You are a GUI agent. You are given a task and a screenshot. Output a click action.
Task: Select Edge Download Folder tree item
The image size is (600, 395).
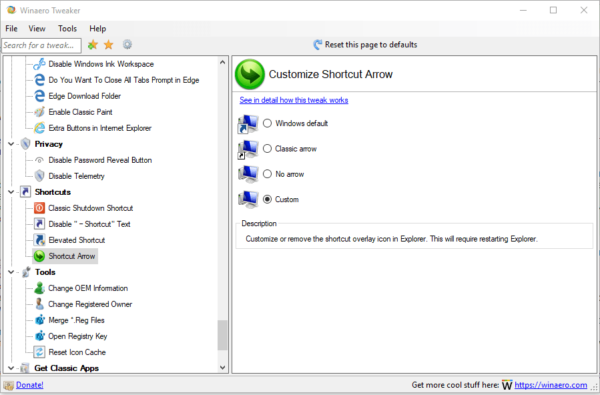(85, 96)
